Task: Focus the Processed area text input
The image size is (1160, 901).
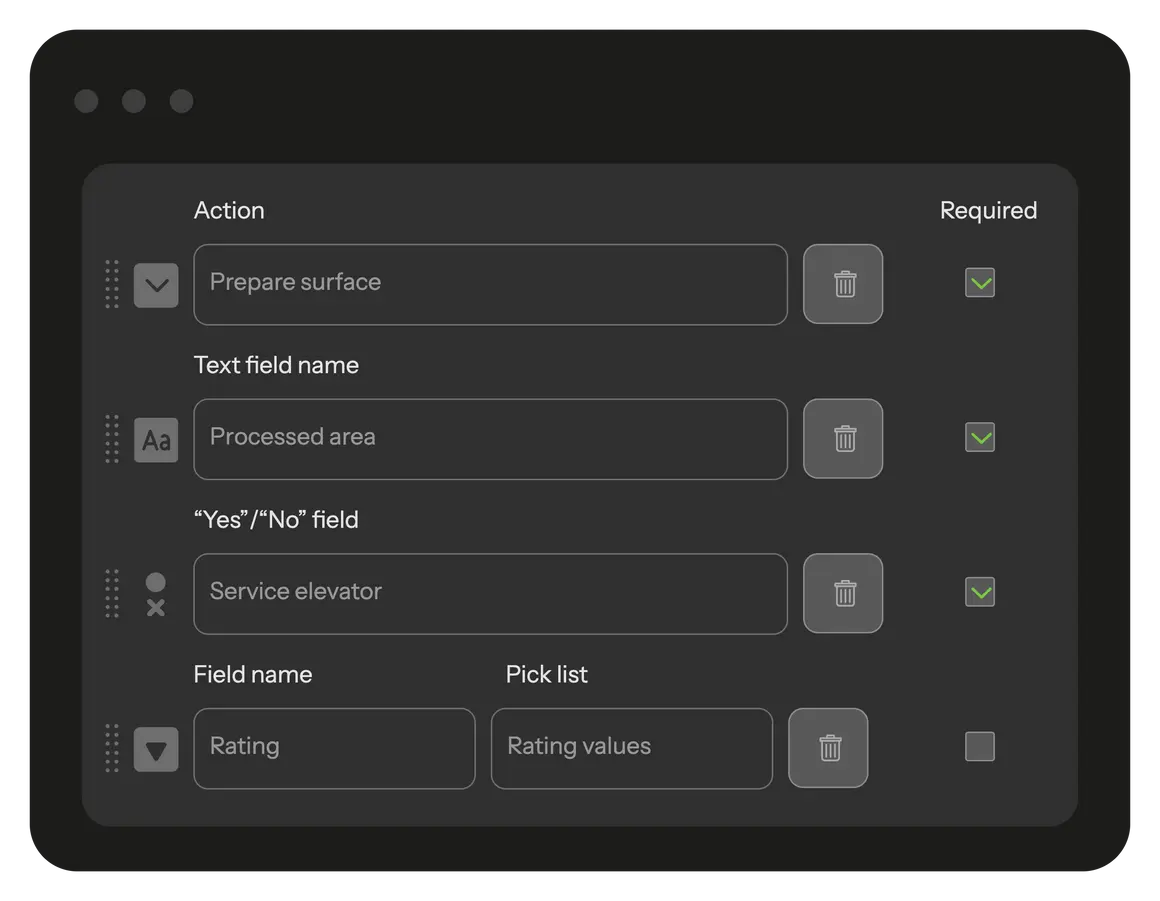Action: pyautogui.click(x=490, y=439)
